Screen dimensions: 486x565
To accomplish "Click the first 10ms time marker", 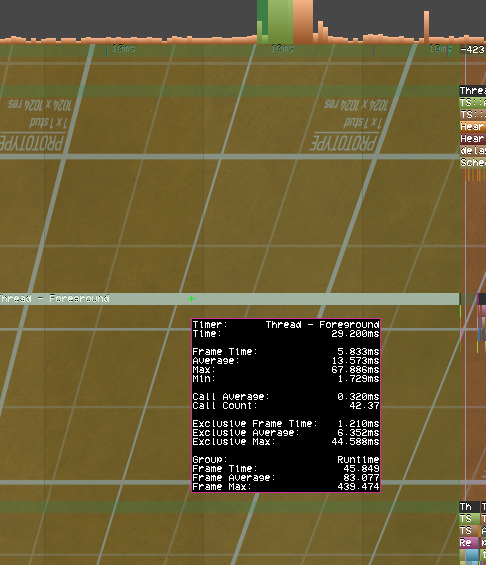I will (x=124, y=48).
